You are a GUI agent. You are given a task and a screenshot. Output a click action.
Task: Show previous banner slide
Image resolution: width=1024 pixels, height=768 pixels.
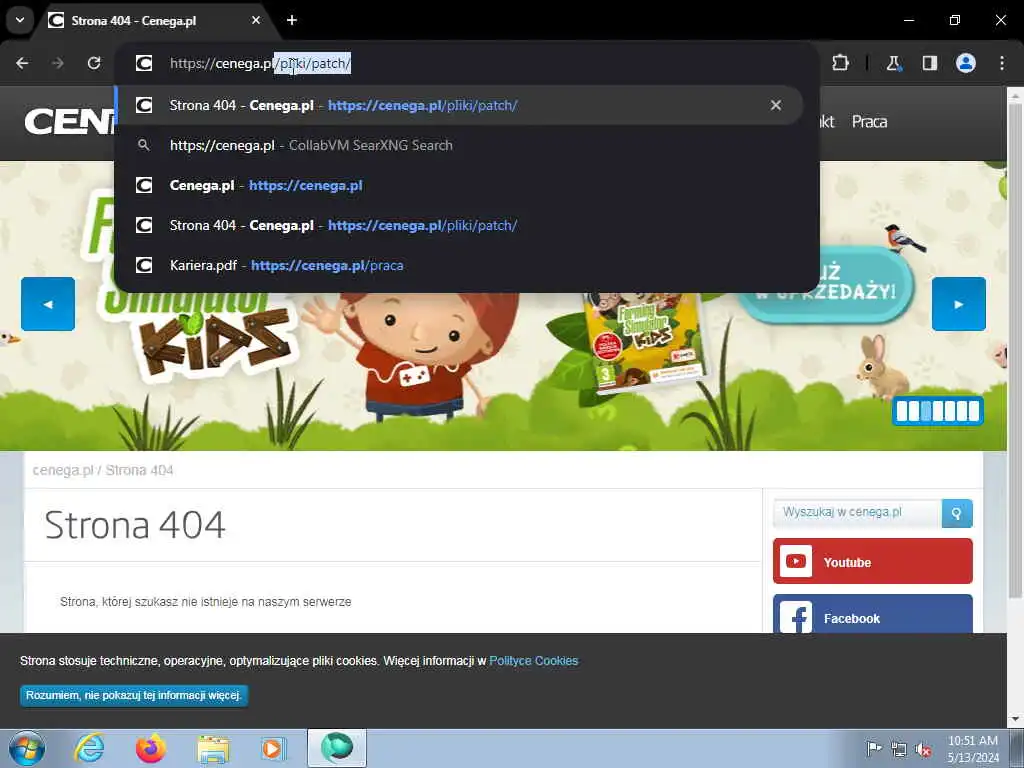48,304
